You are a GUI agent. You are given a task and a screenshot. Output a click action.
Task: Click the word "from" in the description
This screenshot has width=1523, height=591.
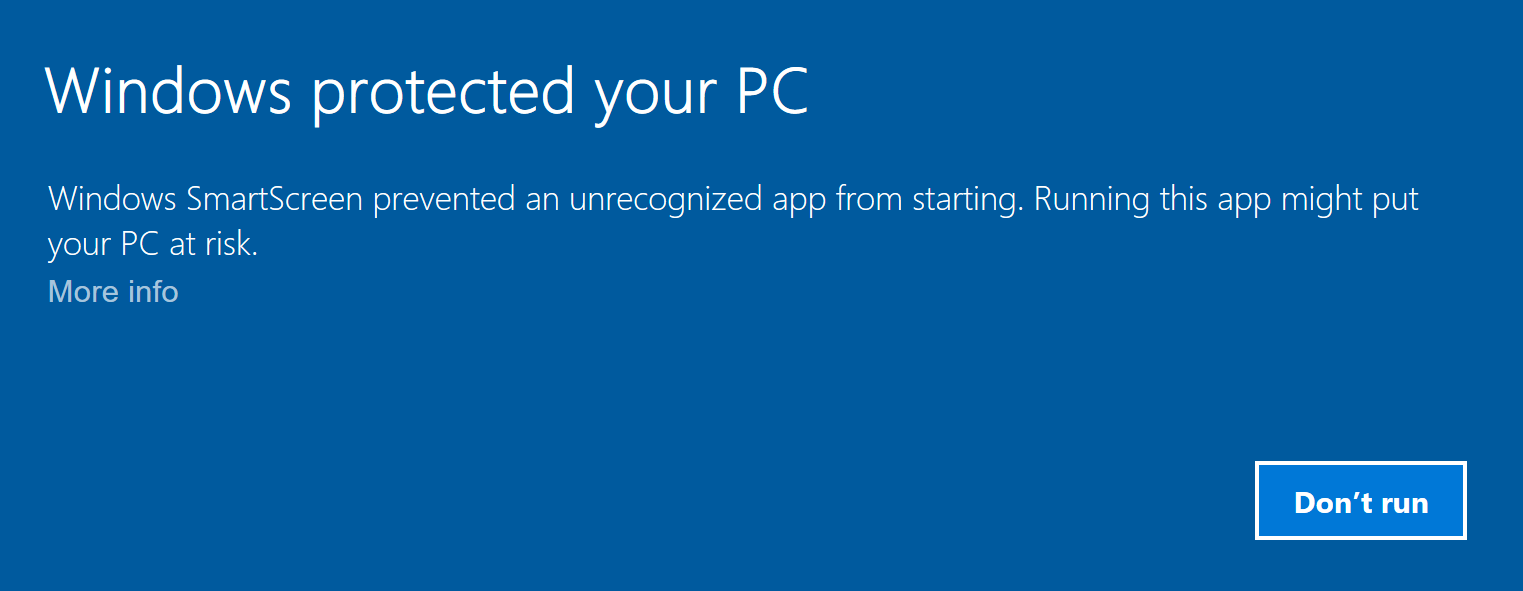point(868,200)
